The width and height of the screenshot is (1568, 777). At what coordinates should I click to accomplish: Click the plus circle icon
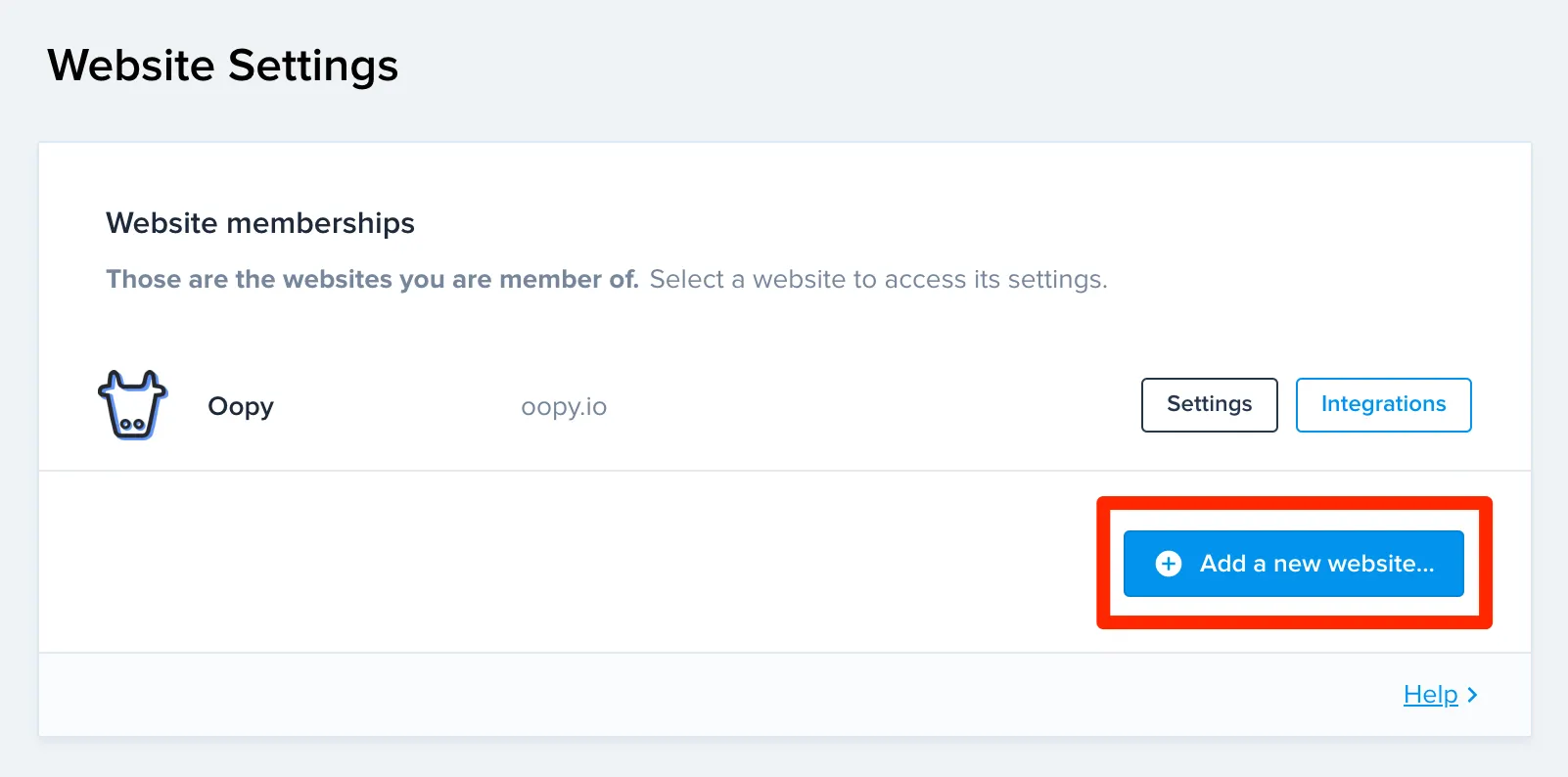(x=1168, y=564)
